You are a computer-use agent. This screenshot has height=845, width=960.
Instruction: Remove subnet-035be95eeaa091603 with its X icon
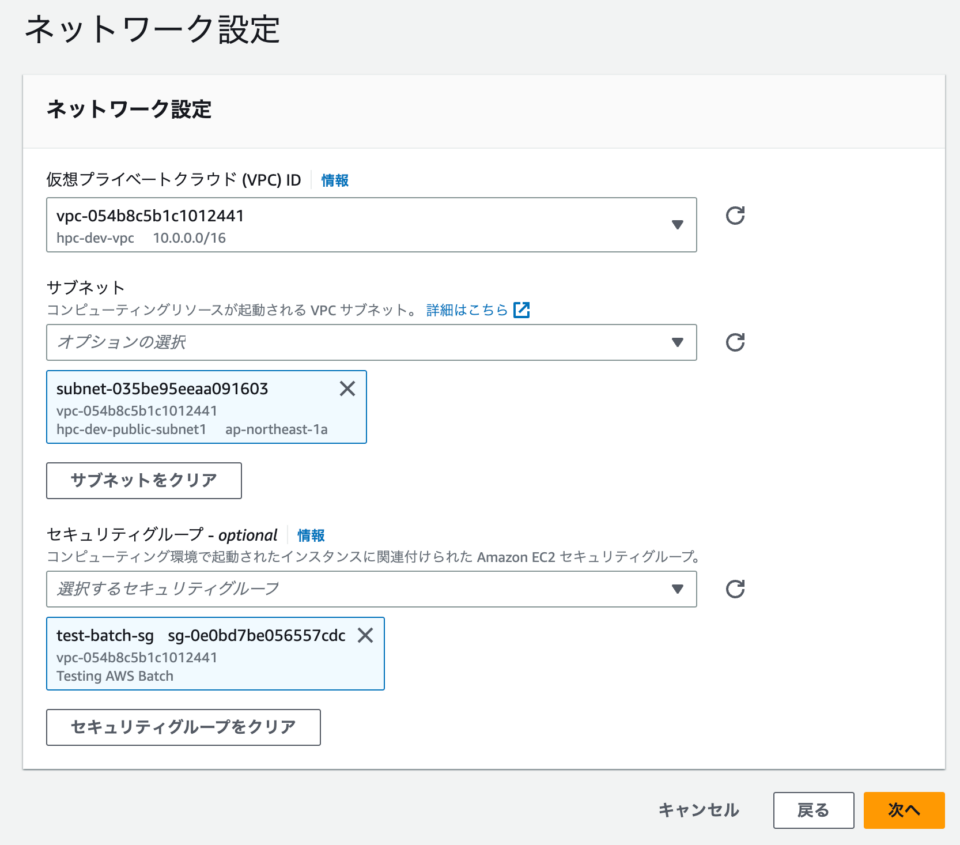[347, 389]
